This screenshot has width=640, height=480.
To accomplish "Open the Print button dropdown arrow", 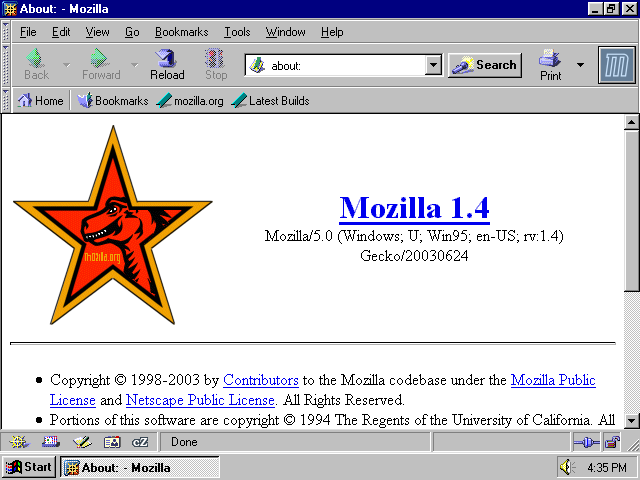I will click(580, 65).
